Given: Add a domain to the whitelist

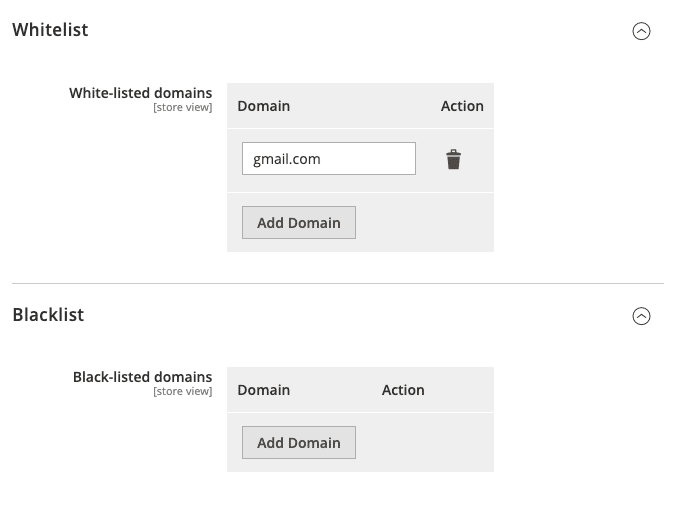Looking at the screenshot, I should click(298, 222).
